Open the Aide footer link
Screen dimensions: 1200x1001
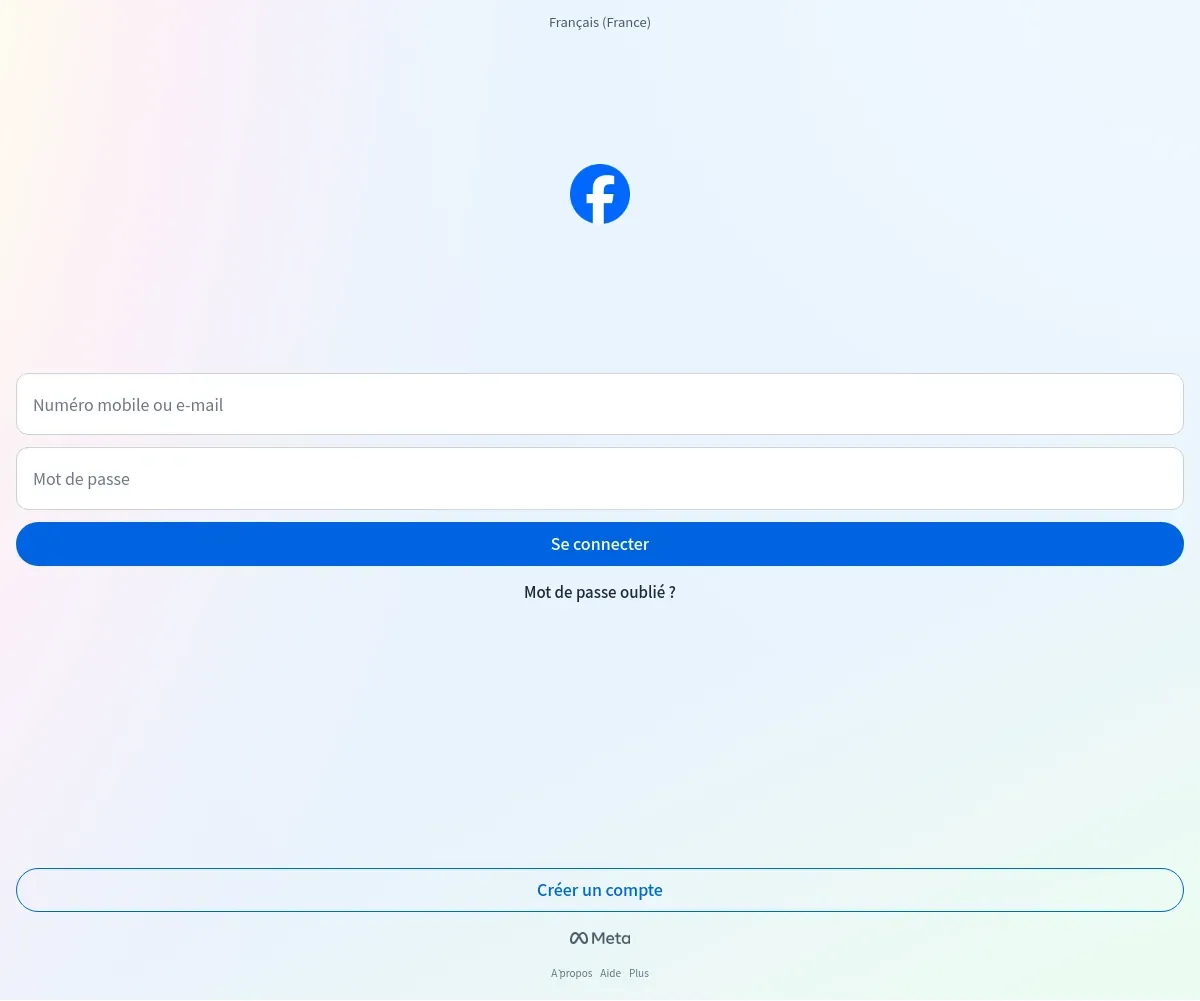(610, 973)
